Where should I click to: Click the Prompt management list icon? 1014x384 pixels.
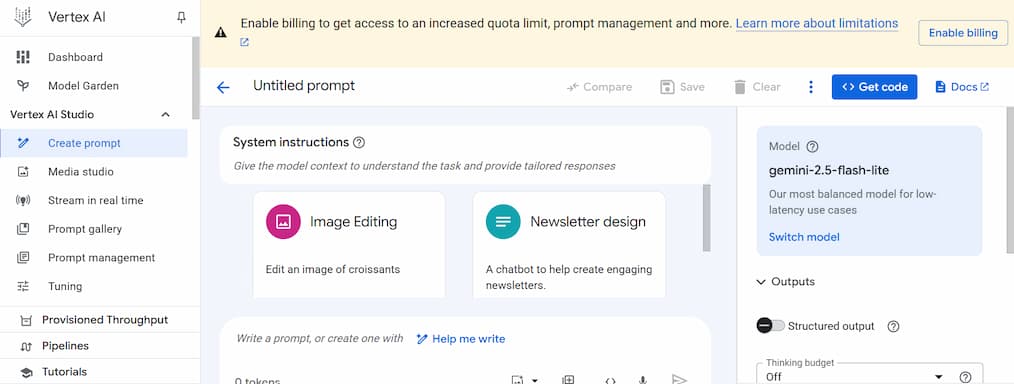23,257
